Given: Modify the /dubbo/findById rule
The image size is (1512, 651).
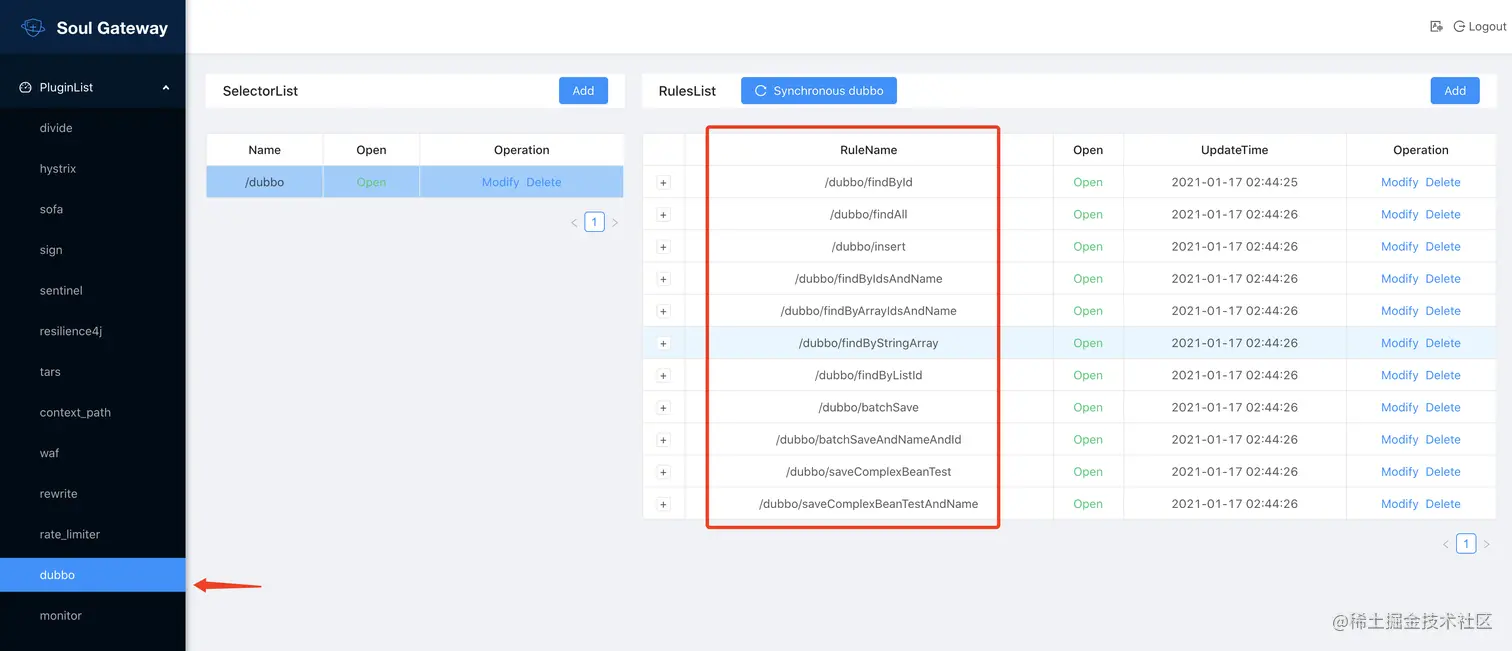Looking at the screenshot, I should click(1399, 182).
